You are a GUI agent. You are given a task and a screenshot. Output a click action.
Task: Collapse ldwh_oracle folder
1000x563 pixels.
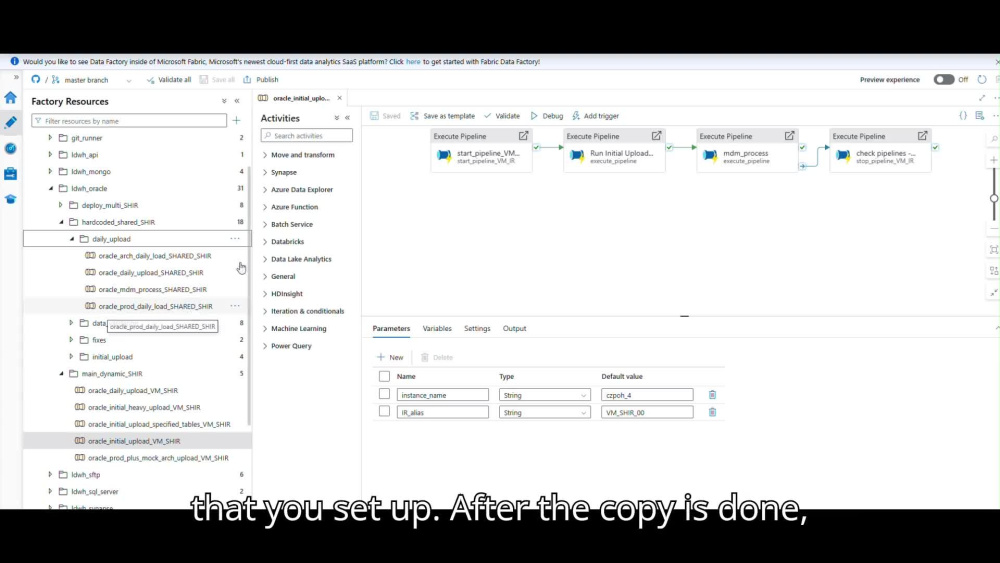coord(50,188)
